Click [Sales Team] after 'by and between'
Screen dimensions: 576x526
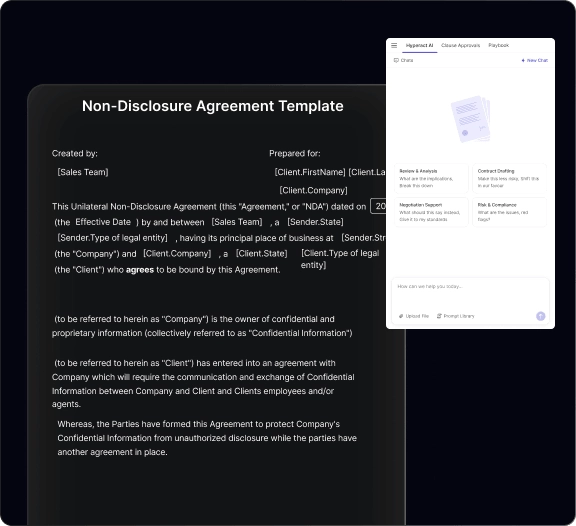pos(237,222)
